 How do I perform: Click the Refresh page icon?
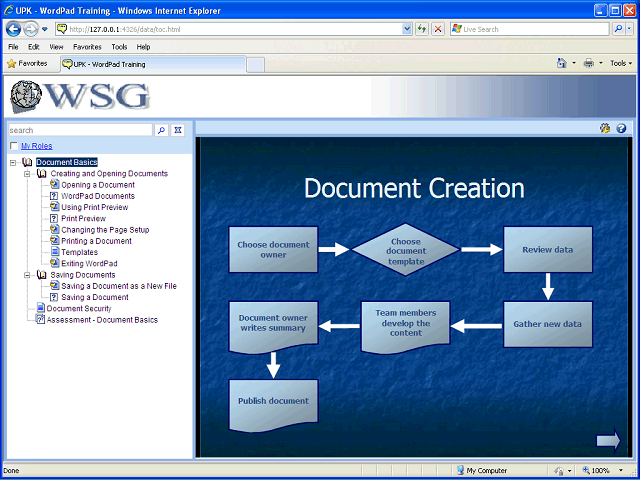422,29
